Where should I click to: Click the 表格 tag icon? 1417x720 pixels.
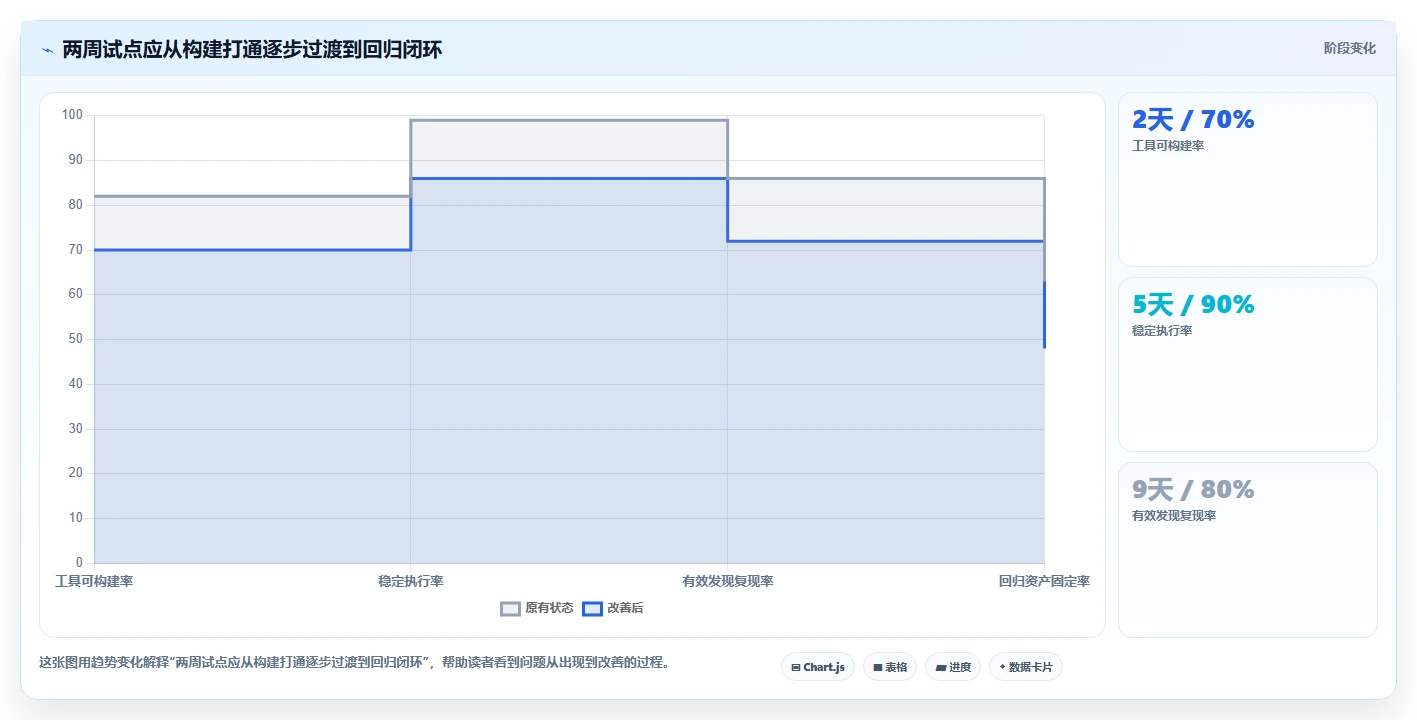pos(878,667)
